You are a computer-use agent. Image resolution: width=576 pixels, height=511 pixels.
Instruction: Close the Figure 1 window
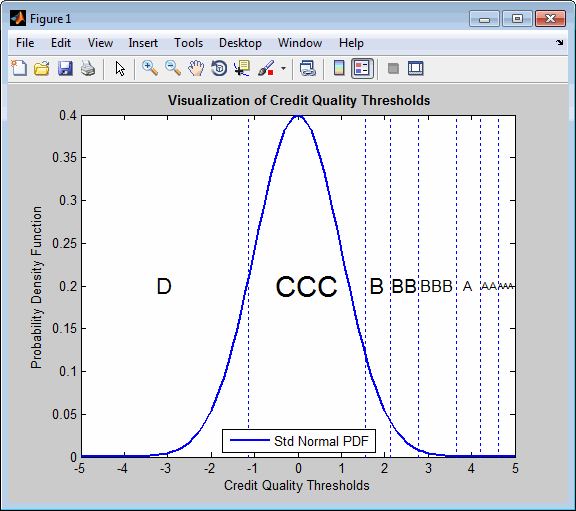(550, 19)
